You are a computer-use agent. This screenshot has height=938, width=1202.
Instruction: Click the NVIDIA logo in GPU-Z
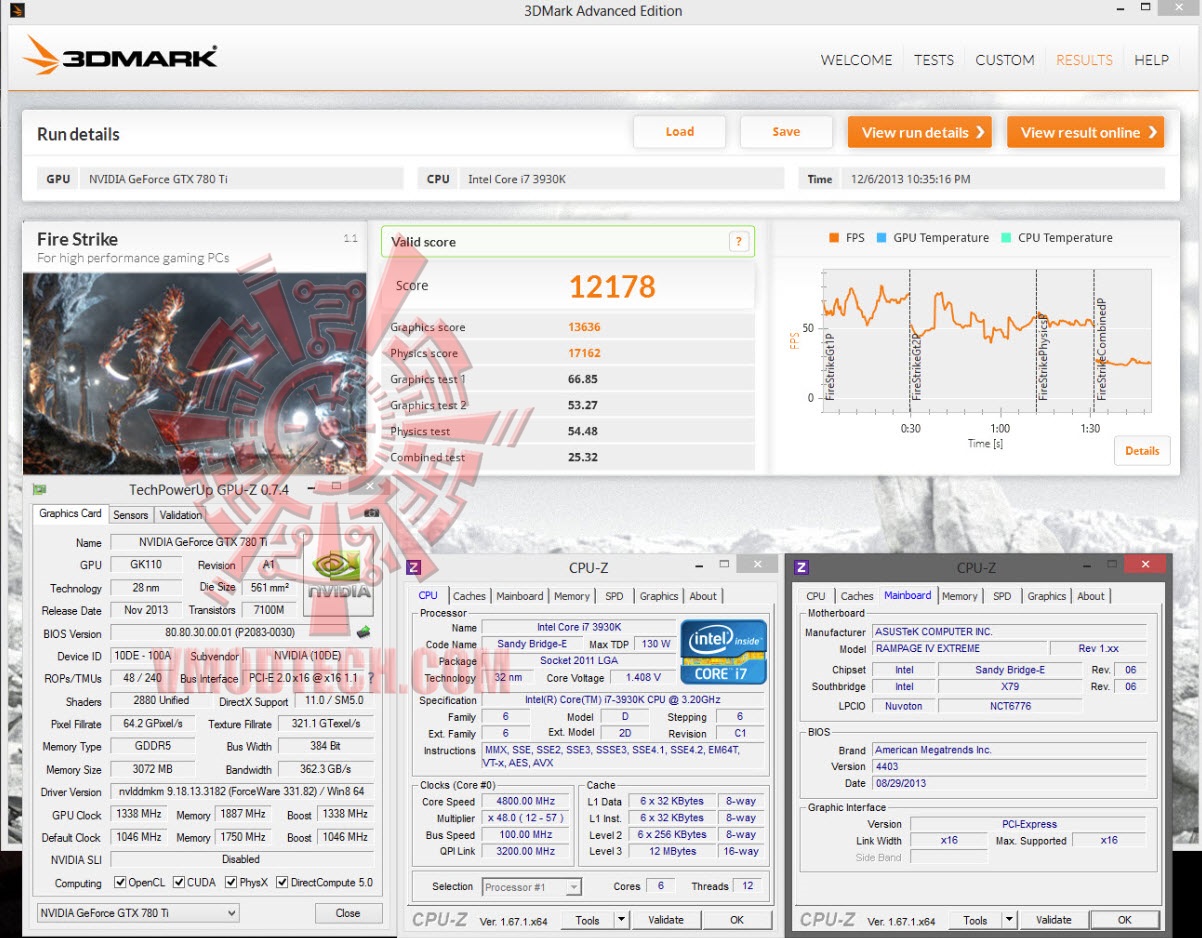click(x=339, y=574)
